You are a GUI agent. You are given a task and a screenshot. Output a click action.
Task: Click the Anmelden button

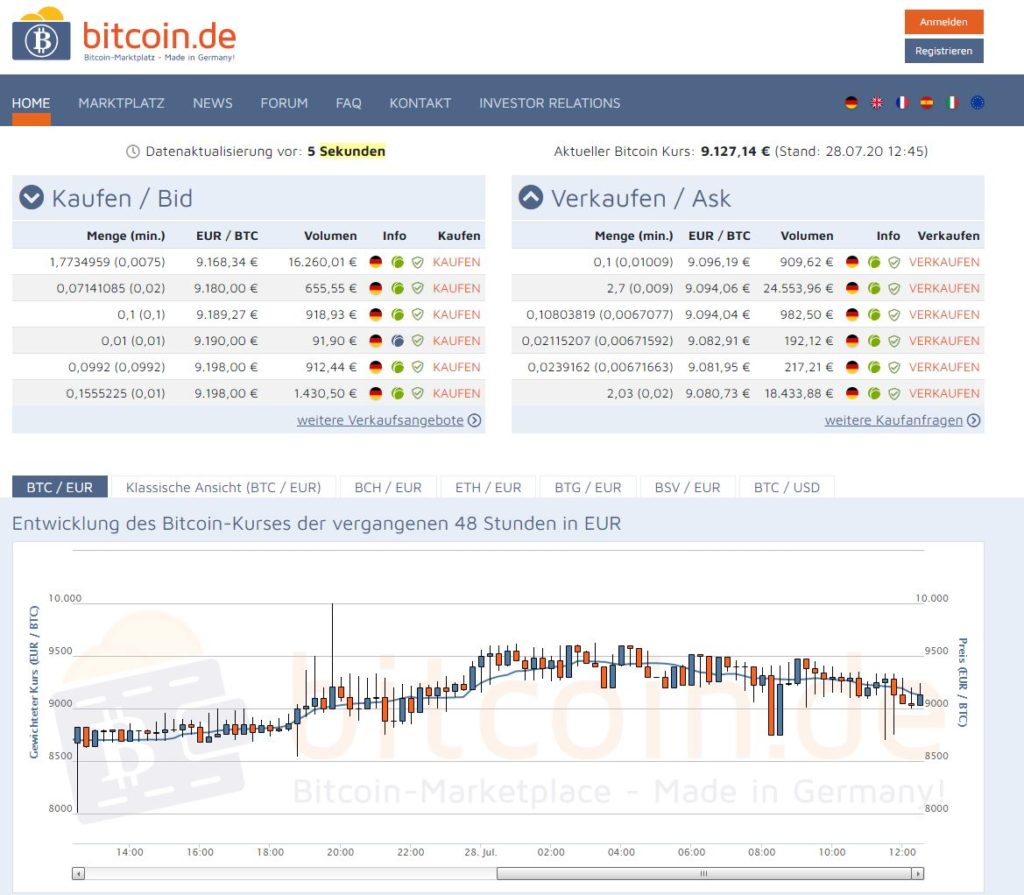944,22
